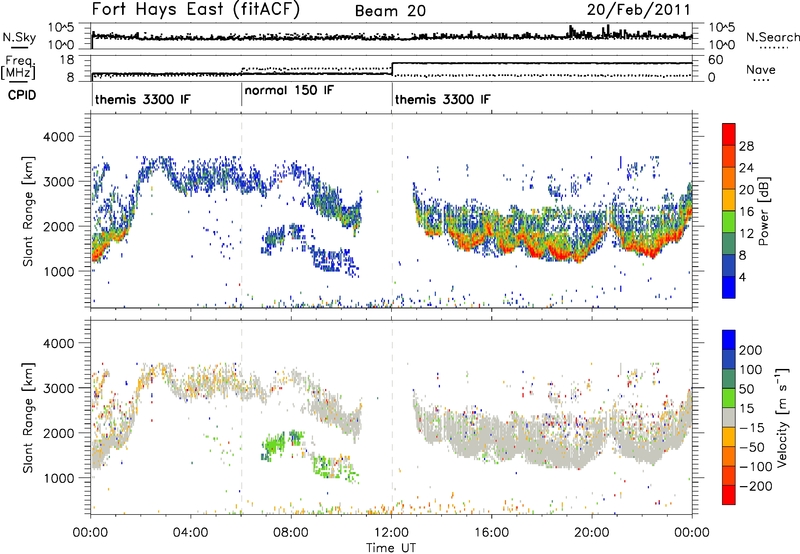This screenshot has height=554, width=800.
Task: Click 'Slant Range [km]' label of power panel
Action: (x=28, y=211)
